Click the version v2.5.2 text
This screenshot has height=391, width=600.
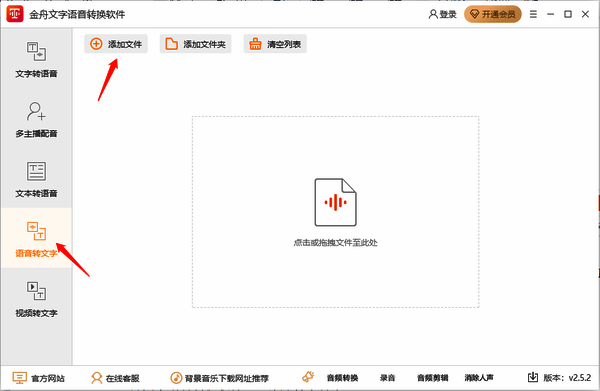coord(567,378)
